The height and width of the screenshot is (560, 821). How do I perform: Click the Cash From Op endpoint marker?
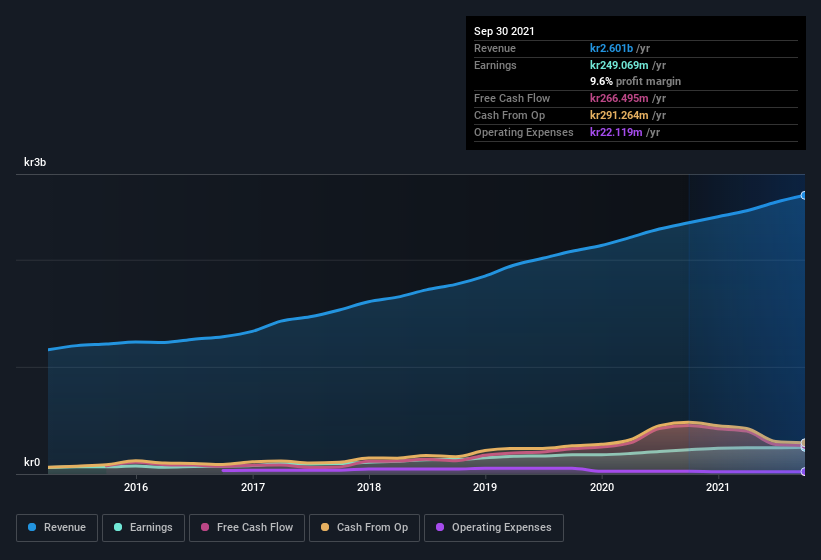pyautogui.click(x=803, y=443)
